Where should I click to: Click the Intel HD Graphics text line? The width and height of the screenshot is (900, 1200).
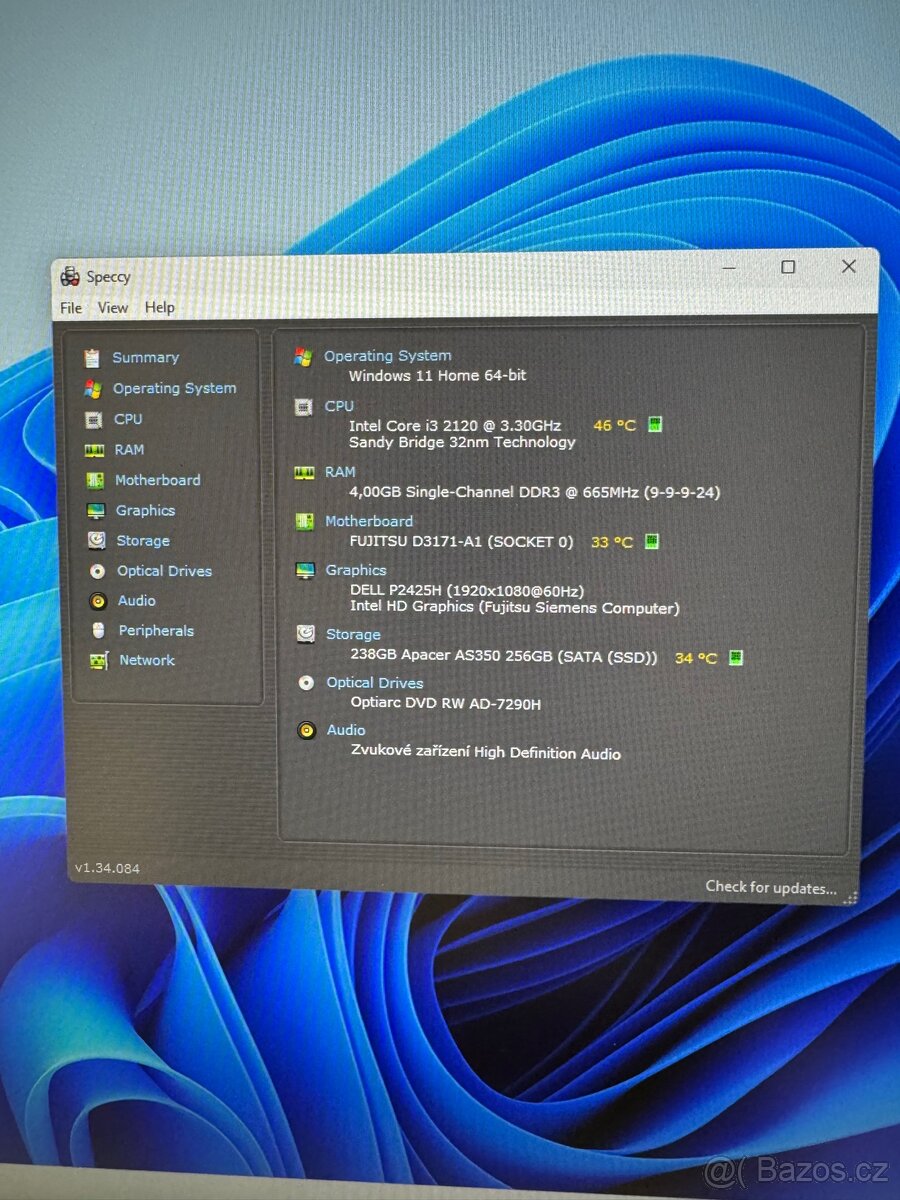(x=515, y=608)
